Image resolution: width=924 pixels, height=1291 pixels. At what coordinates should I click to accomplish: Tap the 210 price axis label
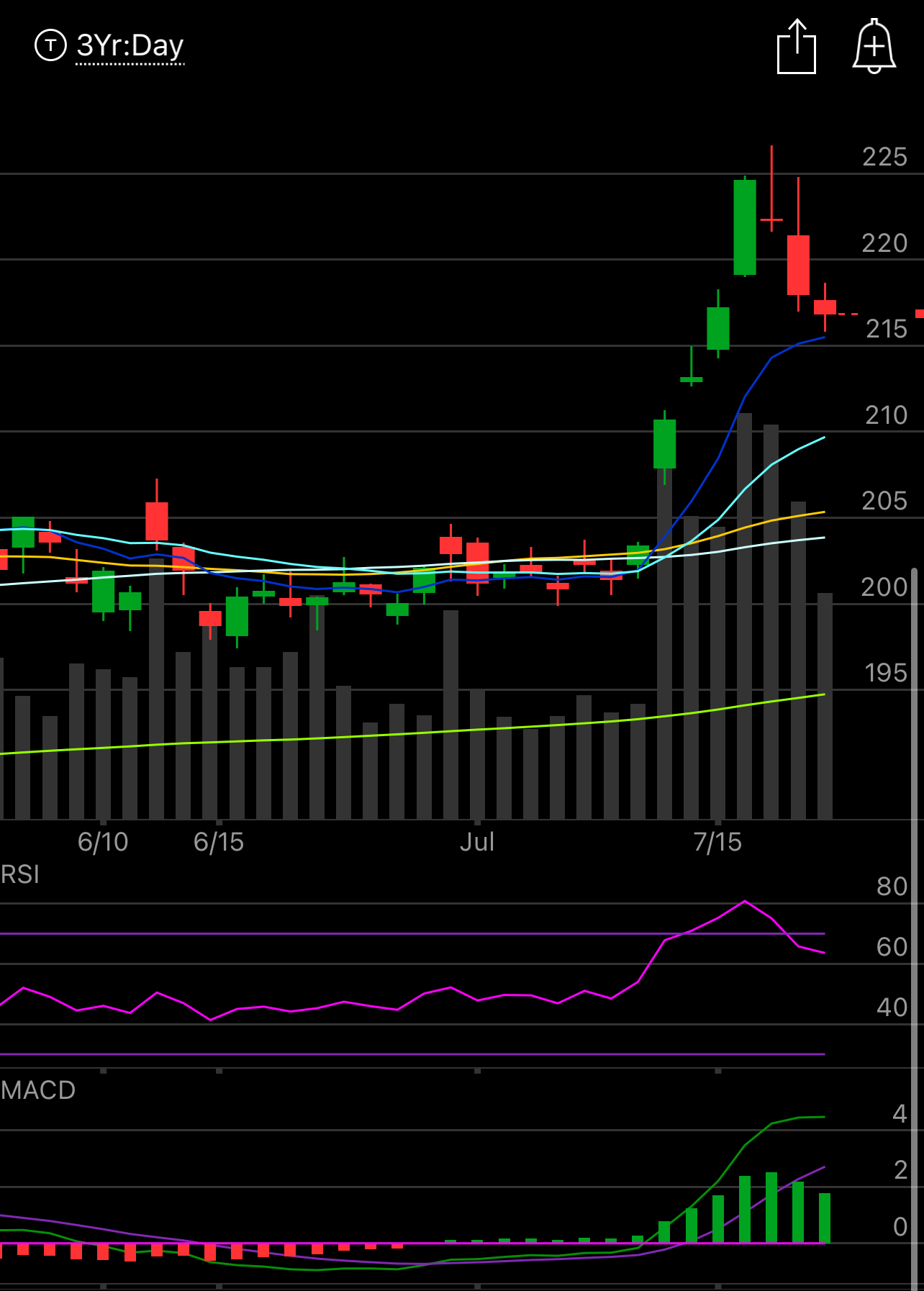click(x=886, y=415)
